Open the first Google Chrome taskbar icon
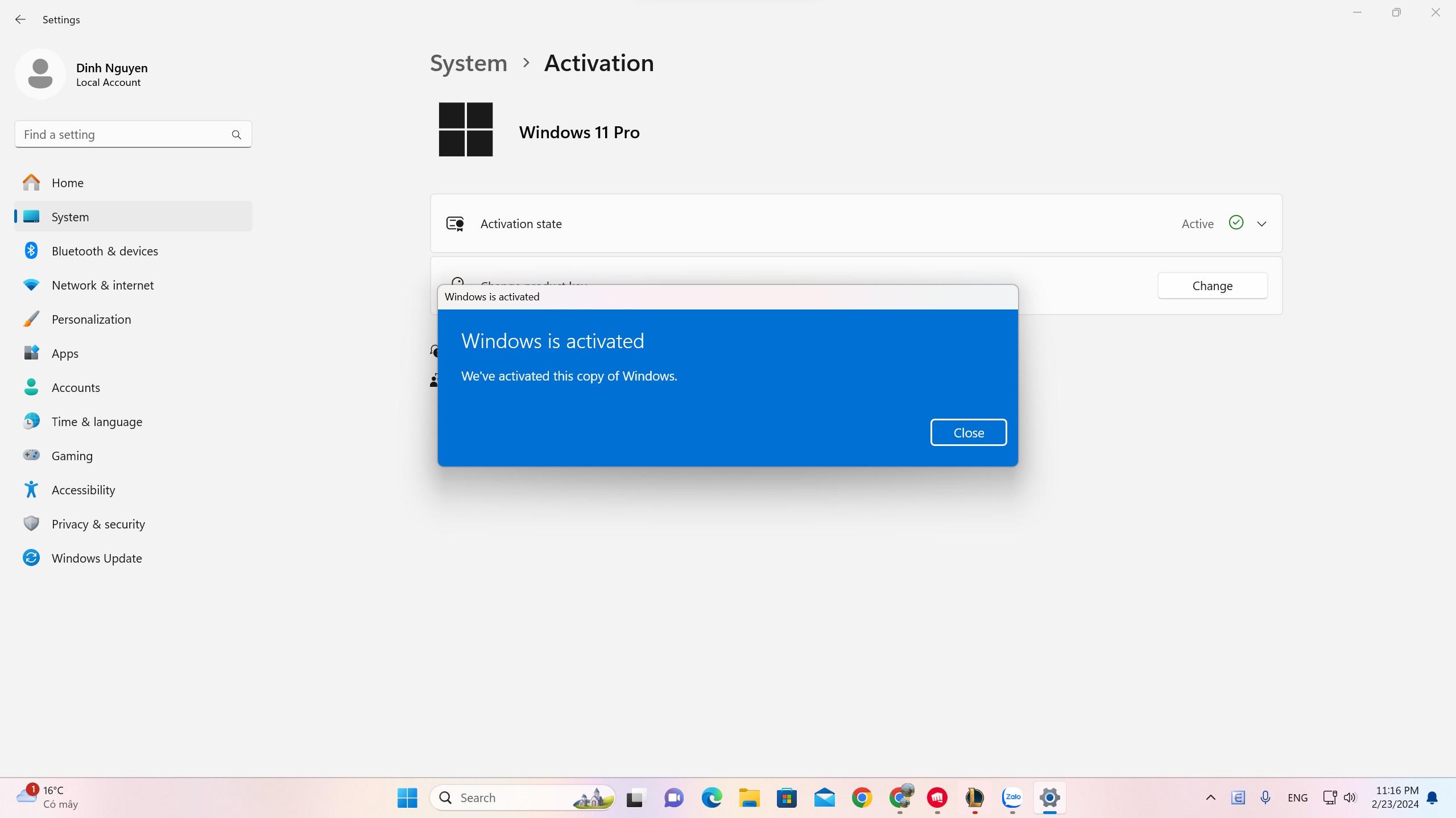This screenshot has height=818, width=1456. tap(862, 798)
